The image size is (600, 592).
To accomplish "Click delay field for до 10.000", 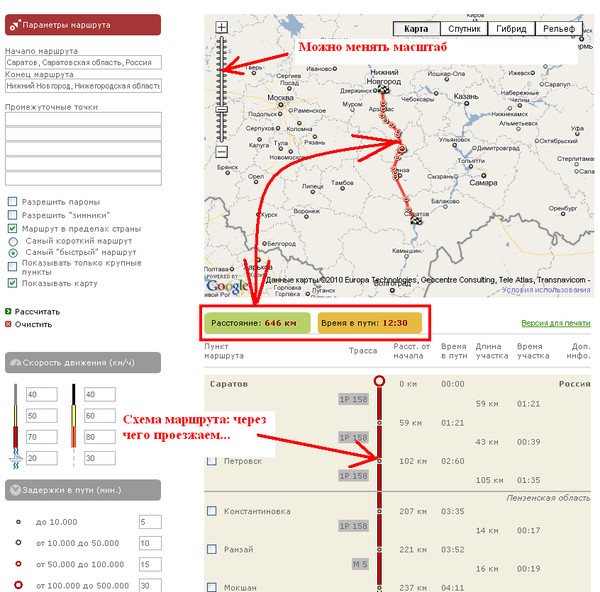I will tap(150, 522).
